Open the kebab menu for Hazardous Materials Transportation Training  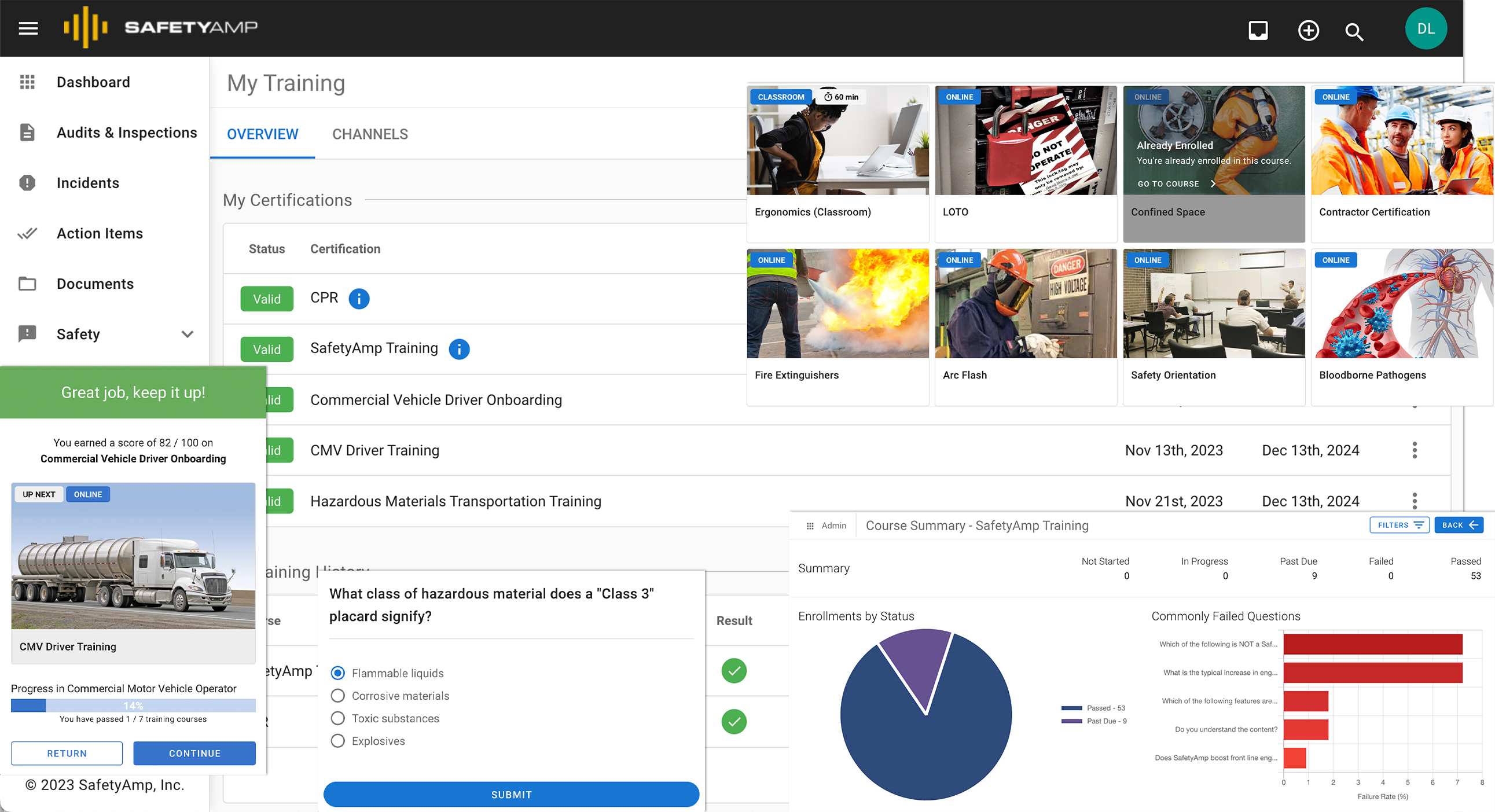(x=1415, y=500)
